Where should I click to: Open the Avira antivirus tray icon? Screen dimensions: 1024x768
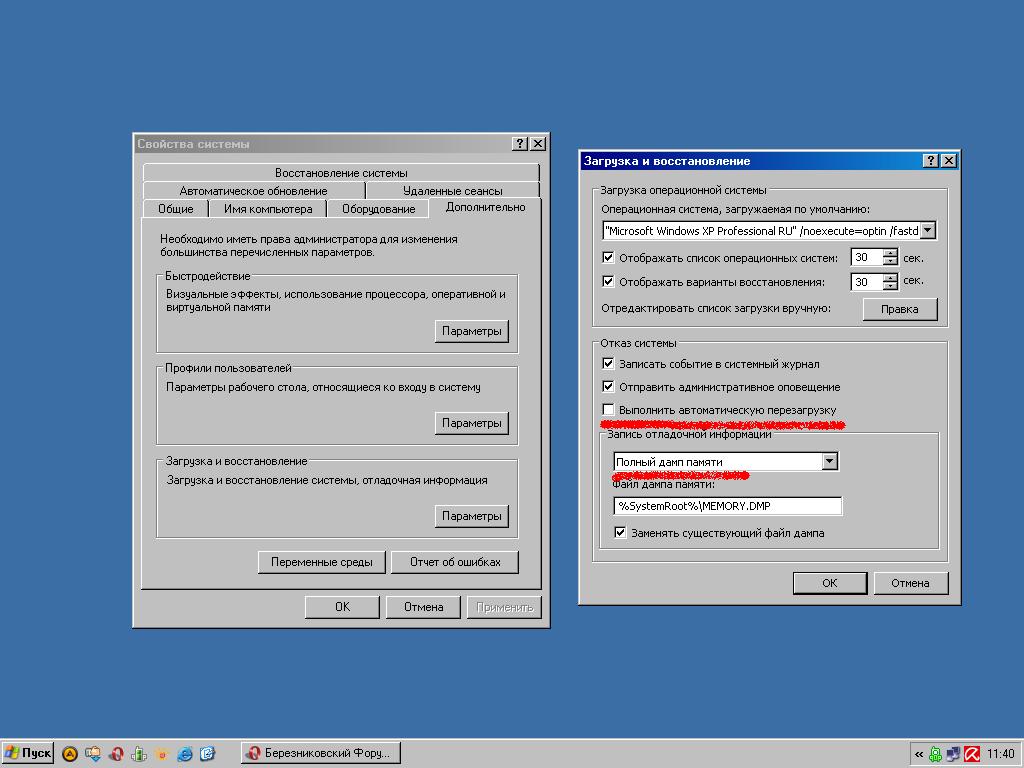tap(971, 754)
